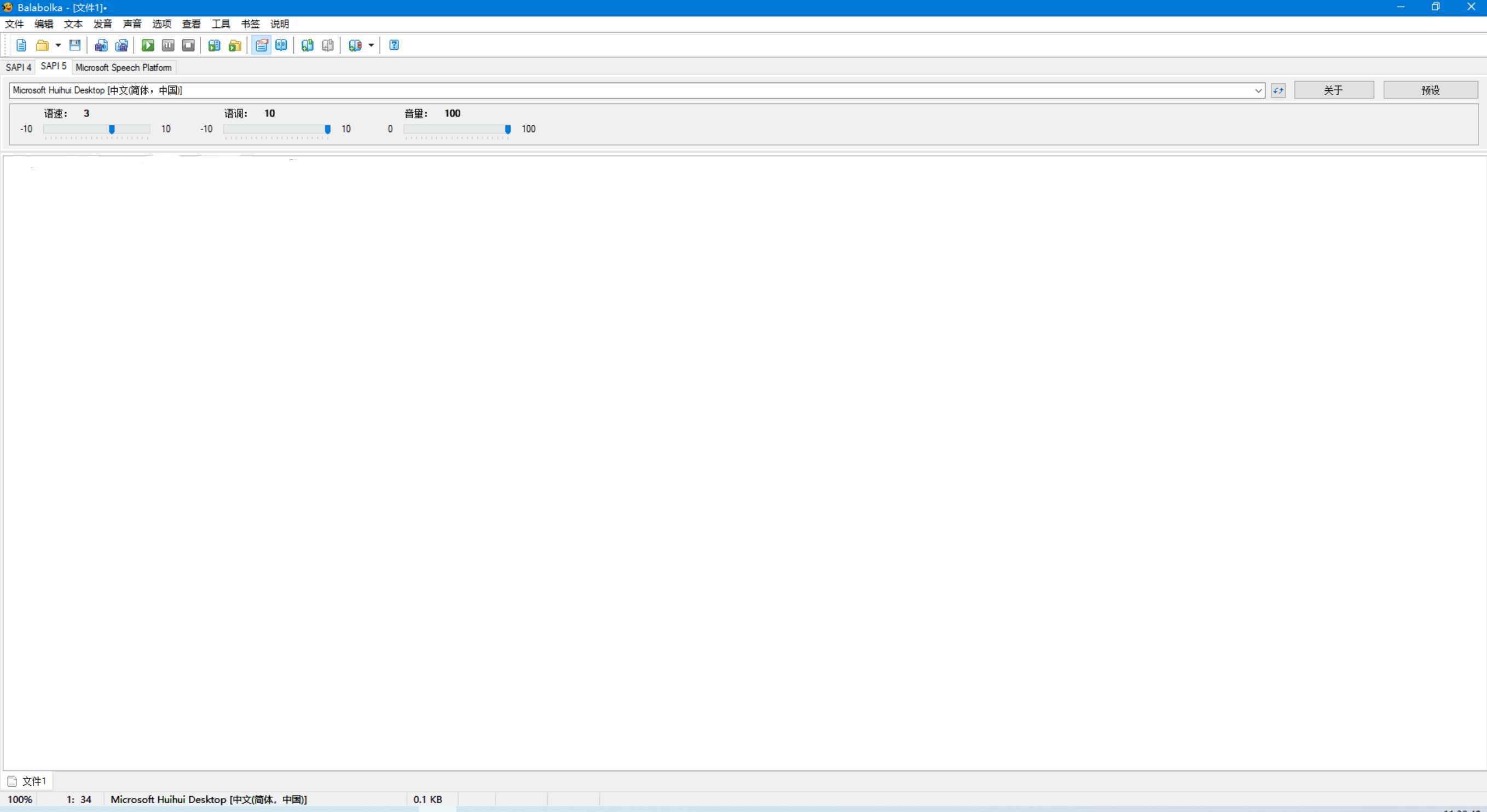The image size is (1487, 812).
Task: Click the 音量 volume slider handle
Action: click(x=507, y=129)
